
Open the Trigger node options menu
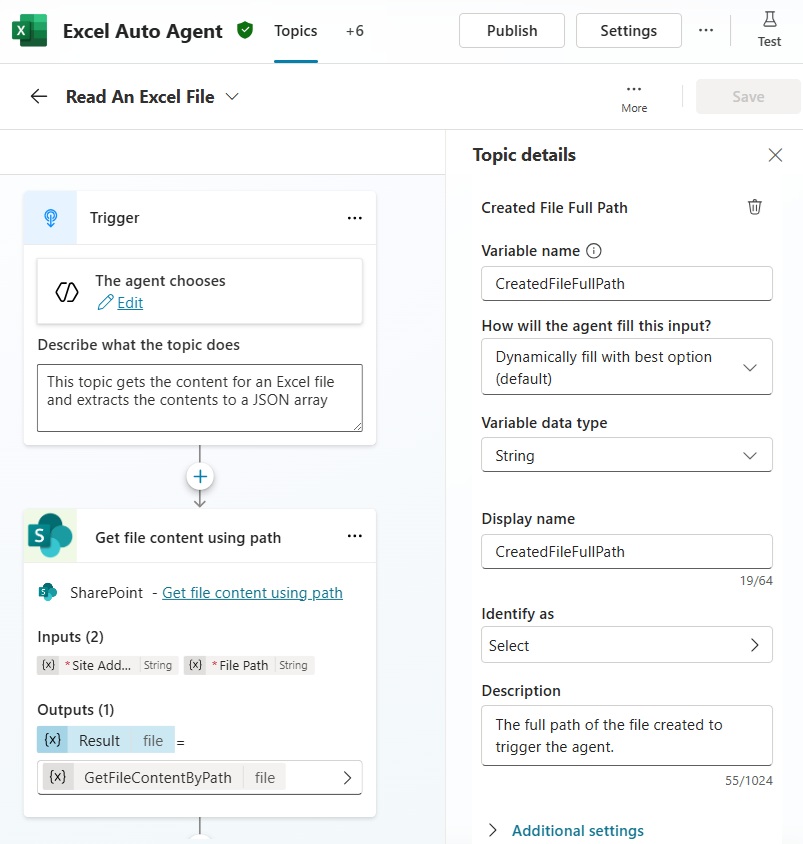coord(354,218)
